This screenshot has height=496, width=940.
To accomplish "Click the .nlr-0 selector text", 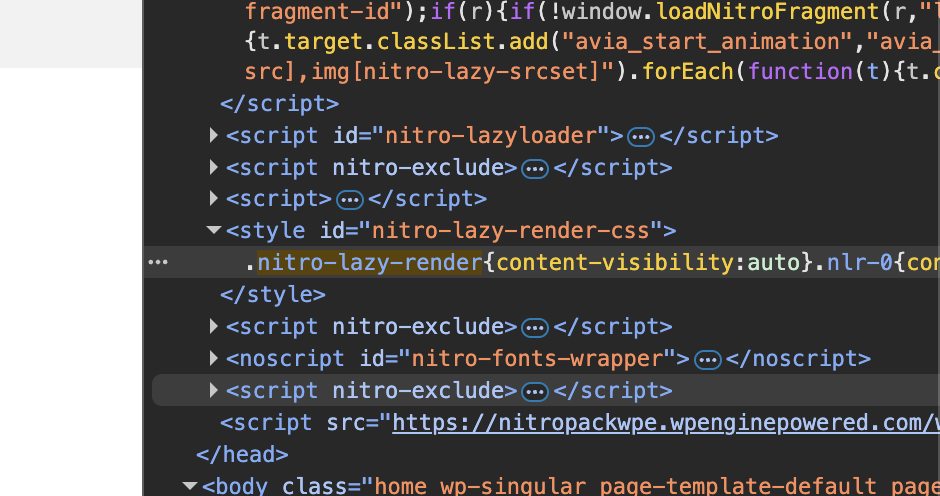I will pyautogui.click(x=854, y=262).
